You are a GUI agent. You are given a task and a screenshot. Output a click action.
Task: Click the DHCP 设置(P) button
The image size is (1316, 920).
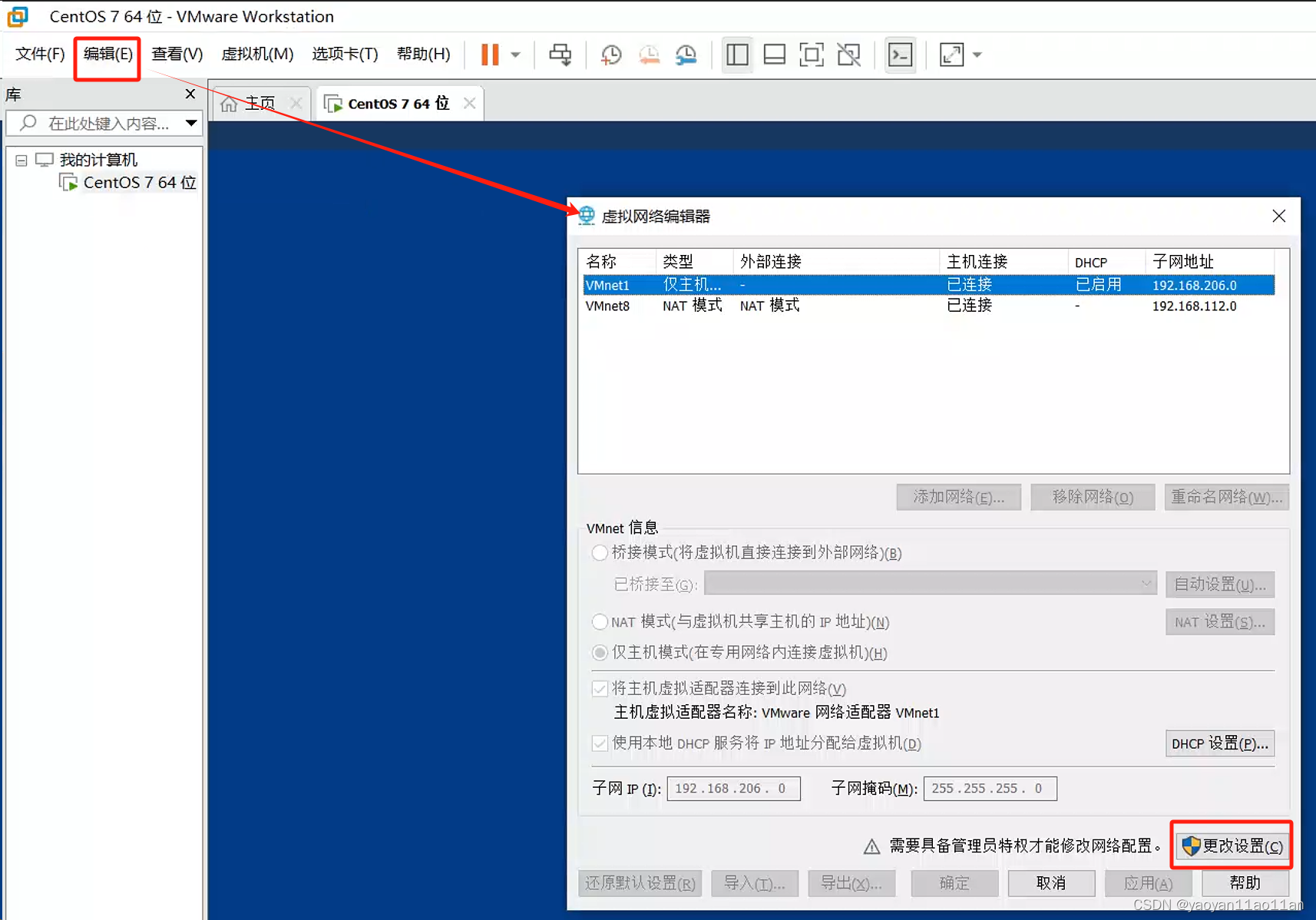[x=1220, y=743]
